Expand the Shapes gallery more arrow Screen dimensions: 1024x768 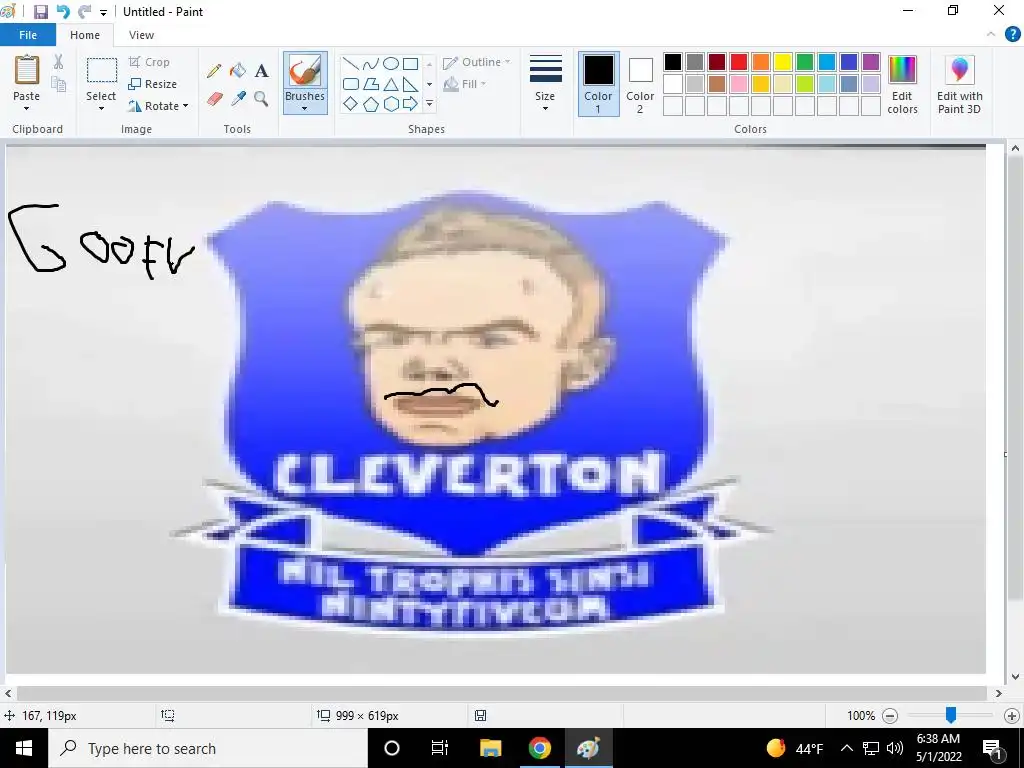click(x=429, y=104)
